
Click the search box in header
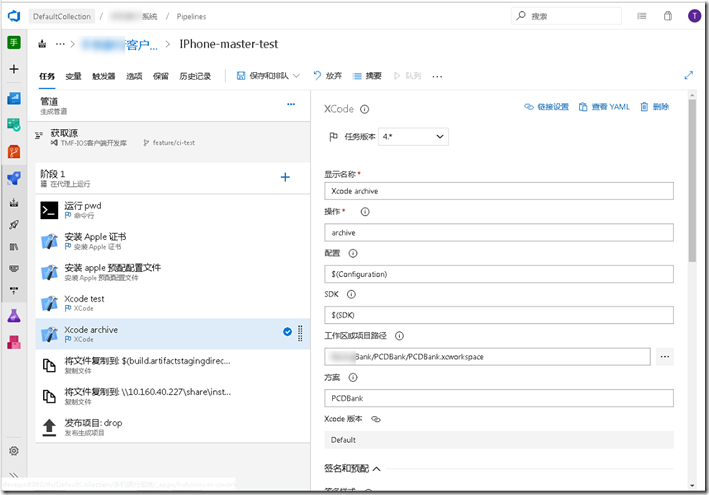[567, 16]
